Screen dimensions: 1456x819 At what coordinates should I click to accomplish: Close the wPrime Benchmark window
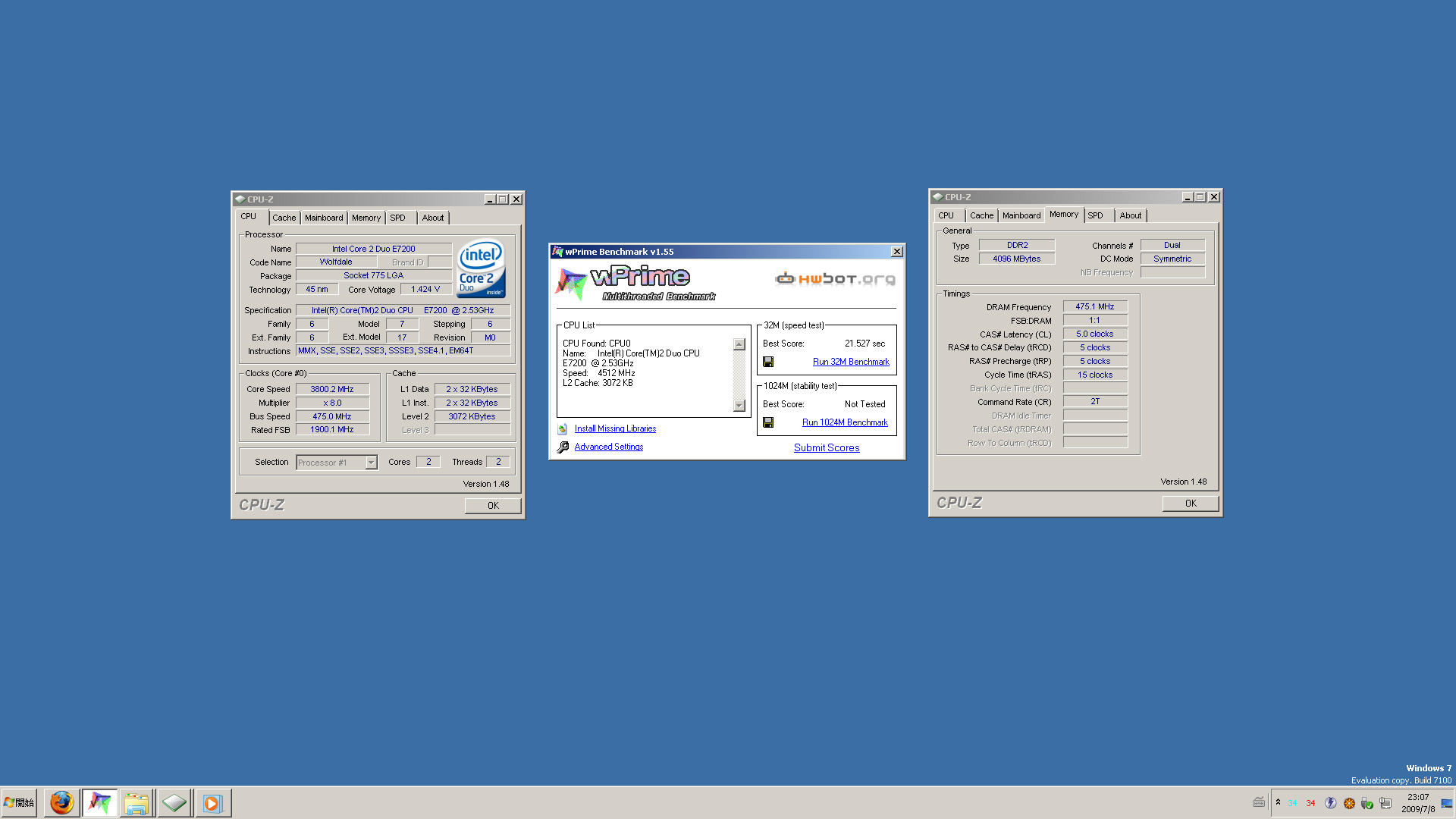point(897,252)
